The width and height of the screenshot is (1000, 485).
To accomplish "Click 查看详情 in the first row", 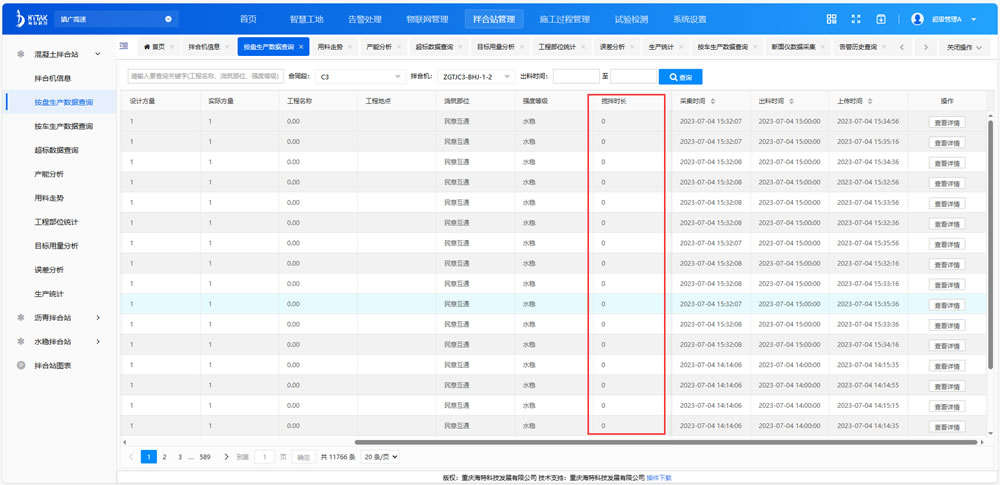I will coord(946,122).
